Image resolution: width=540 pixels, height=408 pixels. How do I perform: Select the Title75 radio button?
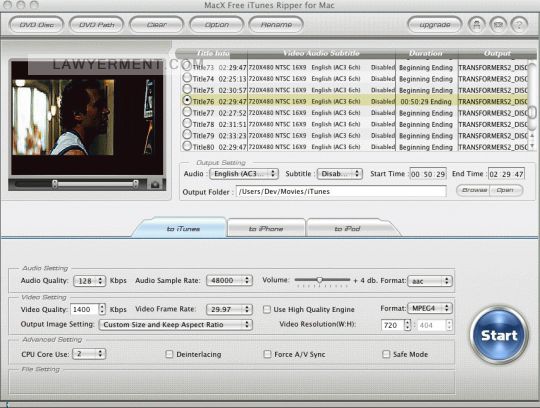tap(187, 89)
